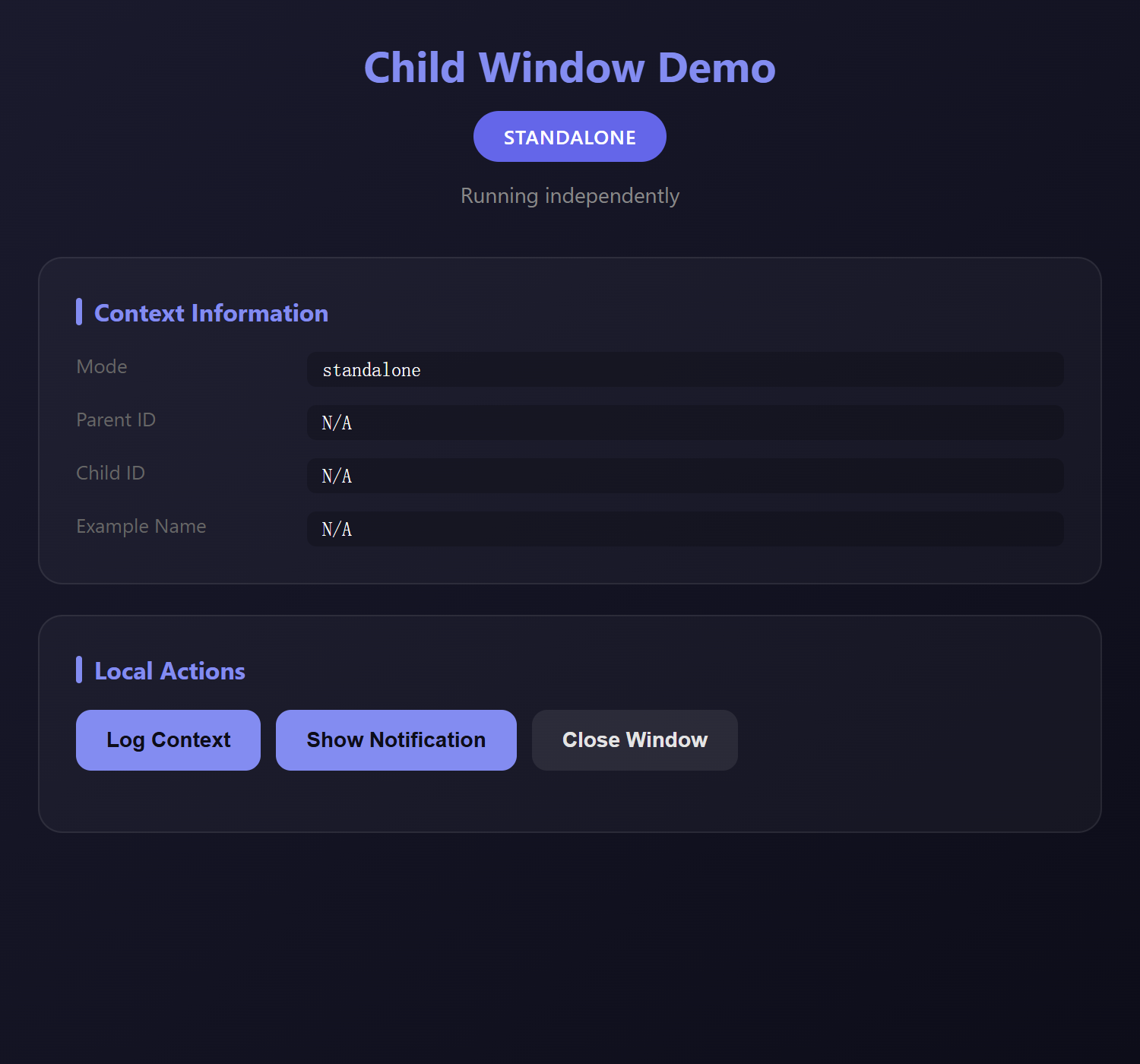Image resolution: width=1140 pixels, height=1064 pixels.
Task: Click the Child ID field showing N/A
Action: (684, 477)
